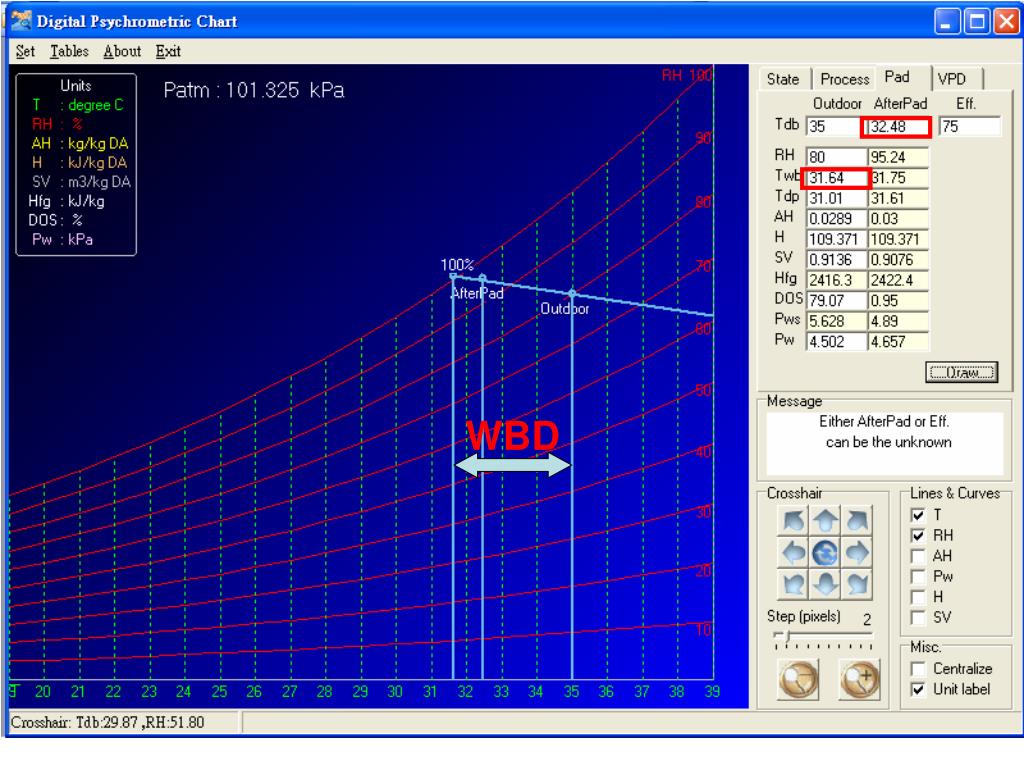Viewport: 1024px width, 768px height.
Task: Click the Outdoor Pw field 4.502
Action: pos(837,342)
